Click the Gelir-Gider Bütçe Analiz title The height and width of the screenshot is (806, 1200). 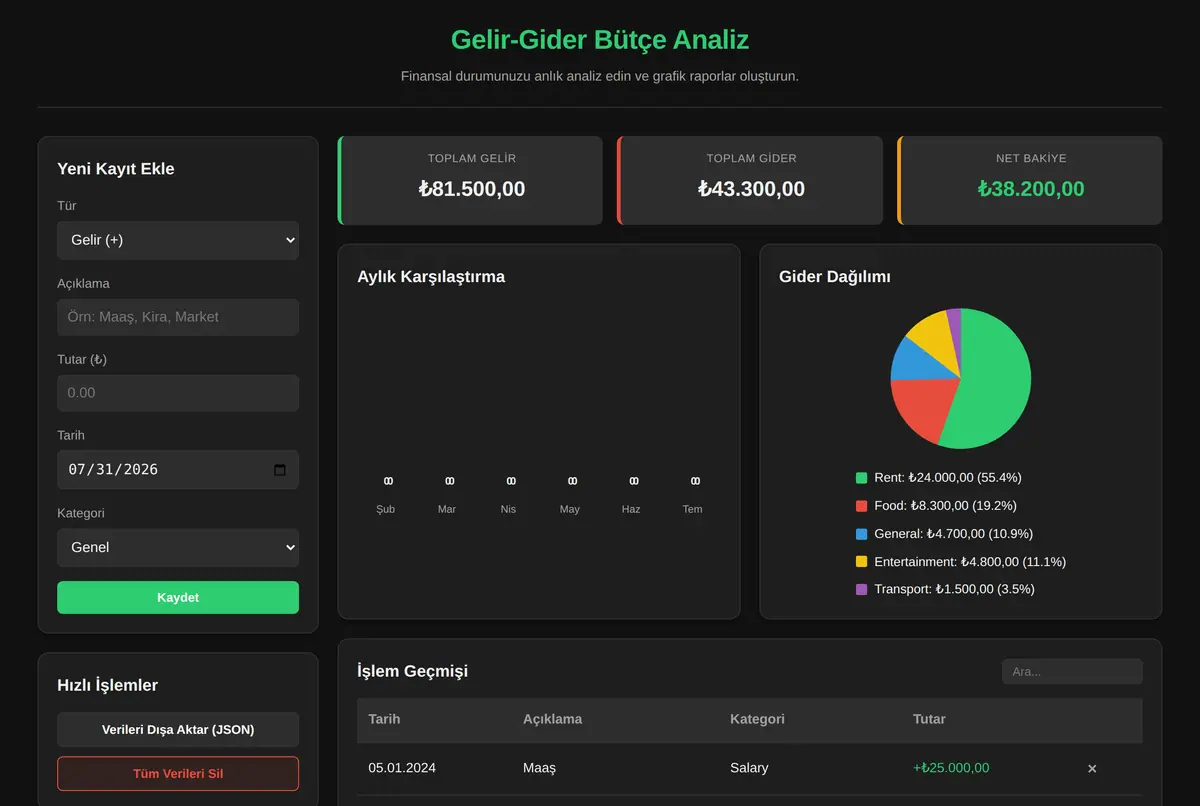(600, 40)
